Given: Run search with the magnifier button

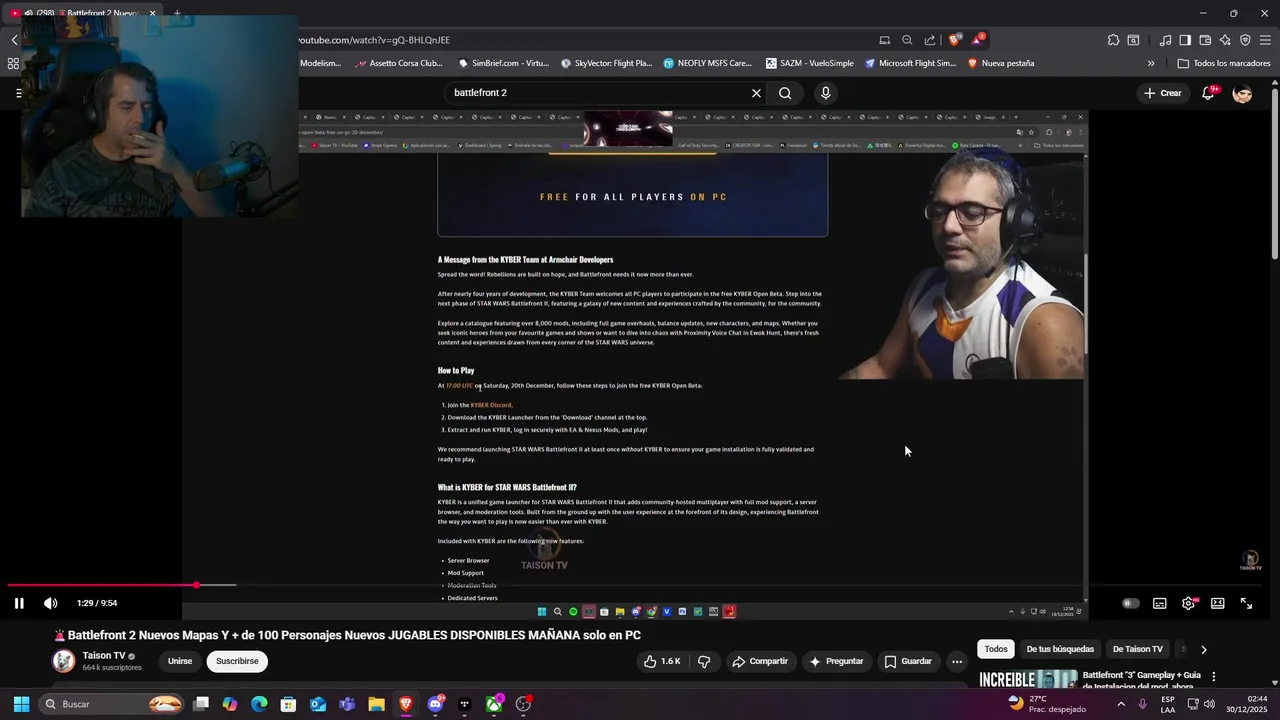Looking at the screenshot, I should tap(785, 93).
